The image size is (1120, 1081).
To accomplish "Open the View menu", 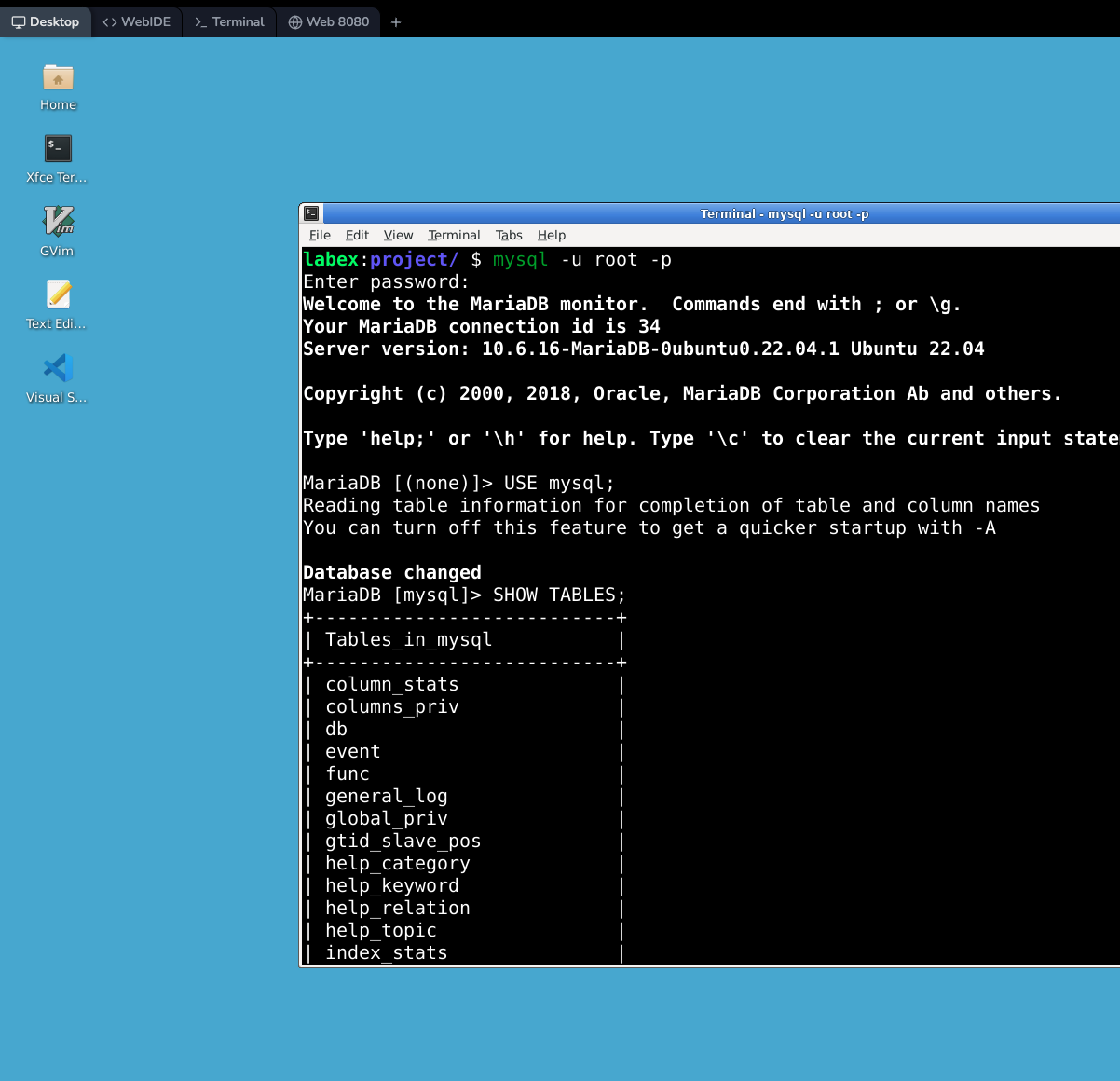I will pyautogui.click(x=399, y=235).
